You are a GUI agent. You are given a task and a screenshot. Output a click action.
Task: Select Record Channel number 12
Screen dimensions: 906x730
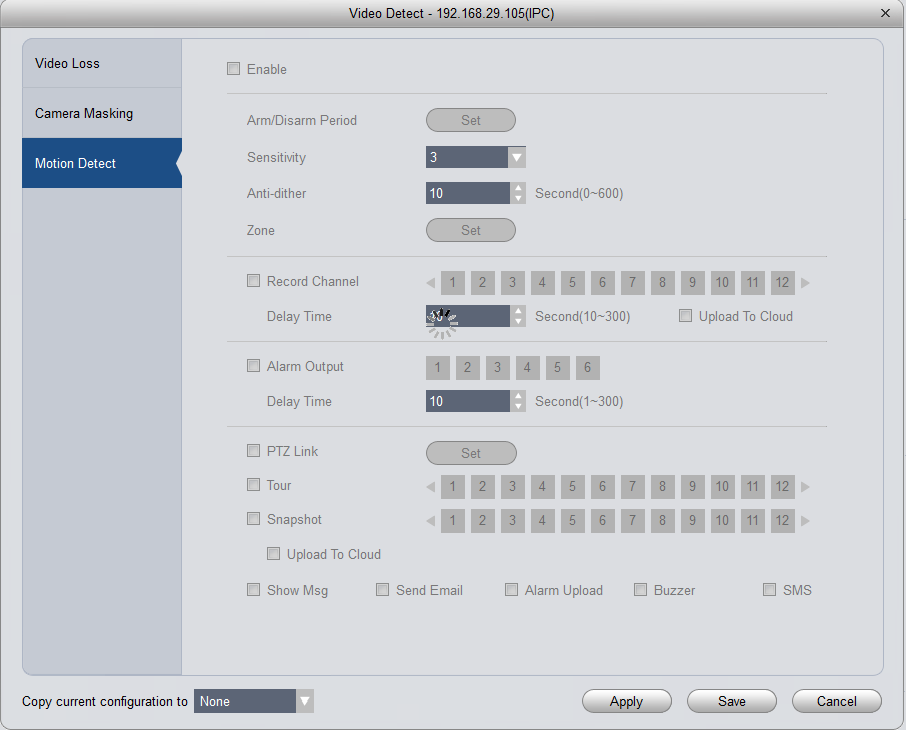click(782, 283)
